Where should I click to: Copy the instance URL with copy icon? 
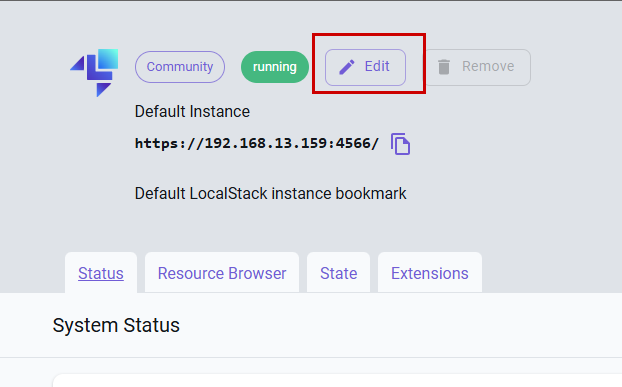tap(400, 144)
